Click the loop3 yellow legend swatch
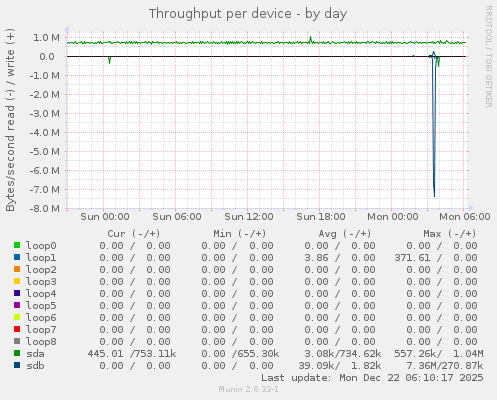 pyautogui.click(x=17, y=281)
